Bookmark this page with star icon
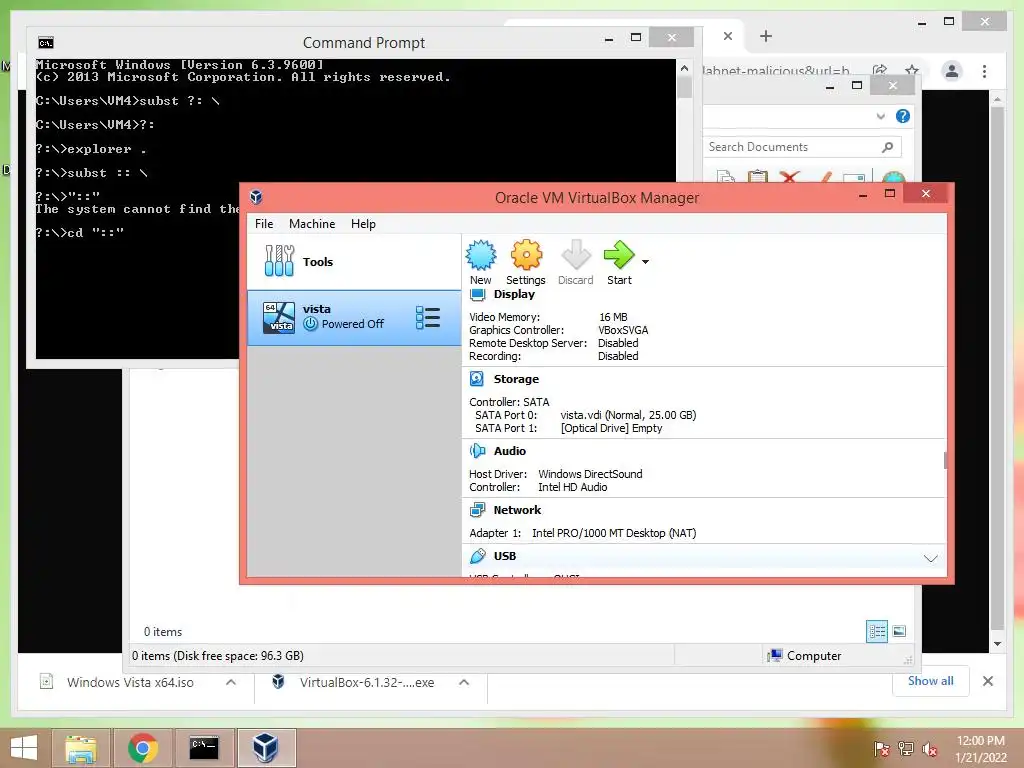Viewport: 1024px width, 768px height. point(912,71)
